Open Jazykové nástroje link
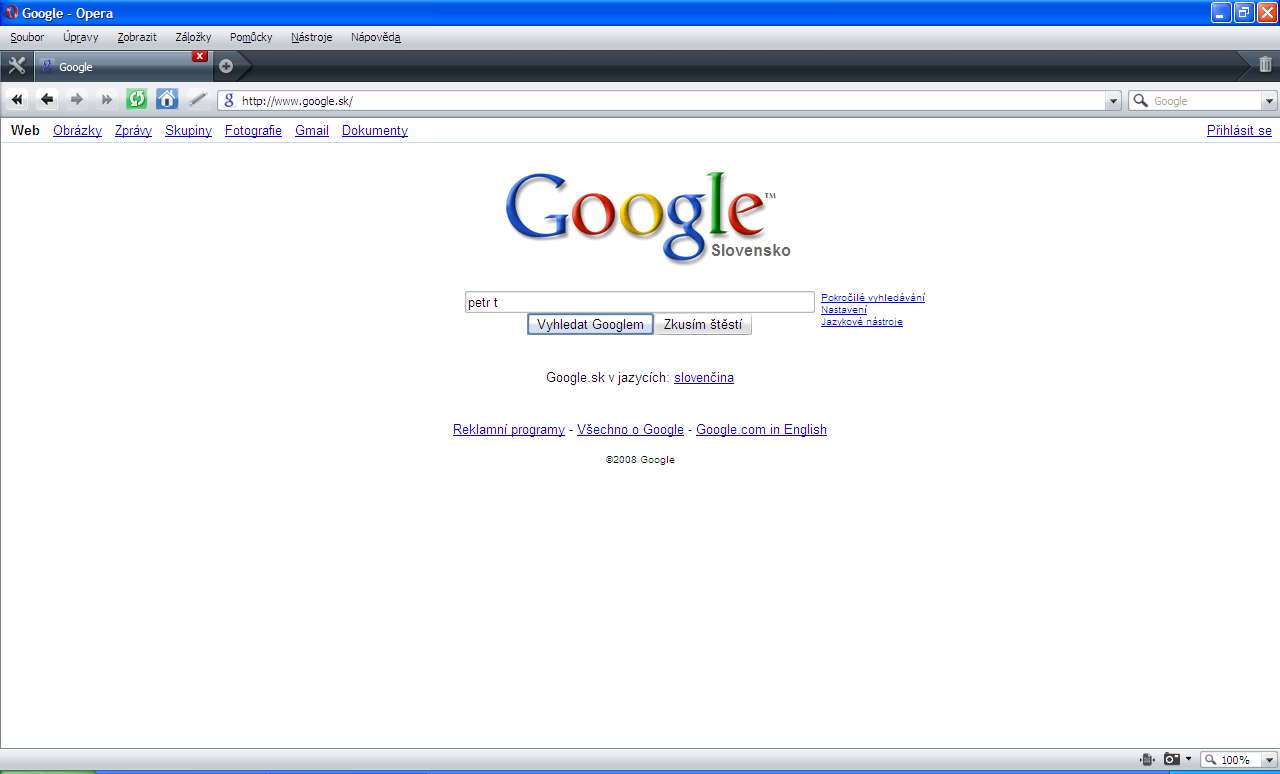Viewport: 1280px width, 774px height. click(862, 321)
